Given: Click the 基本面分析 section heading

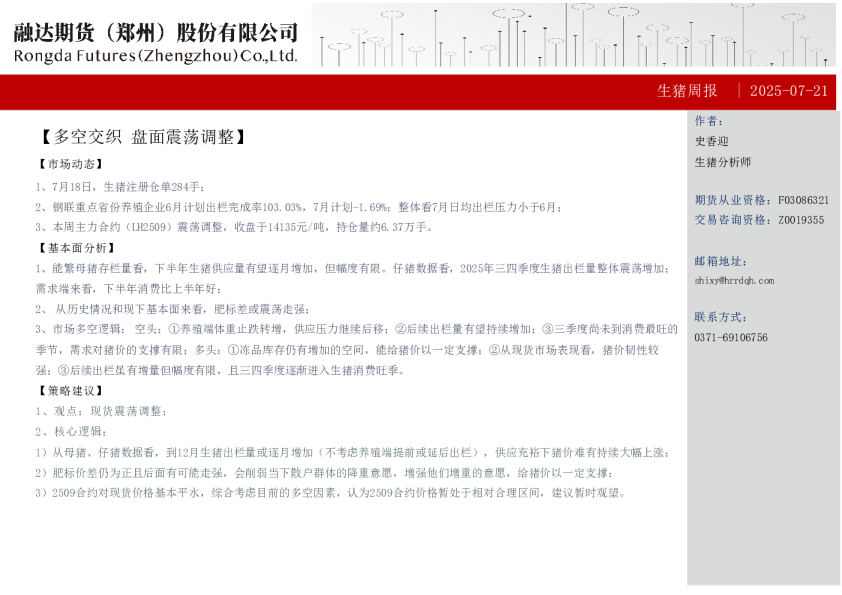Looking at the screenshot, I should point(75,247).
